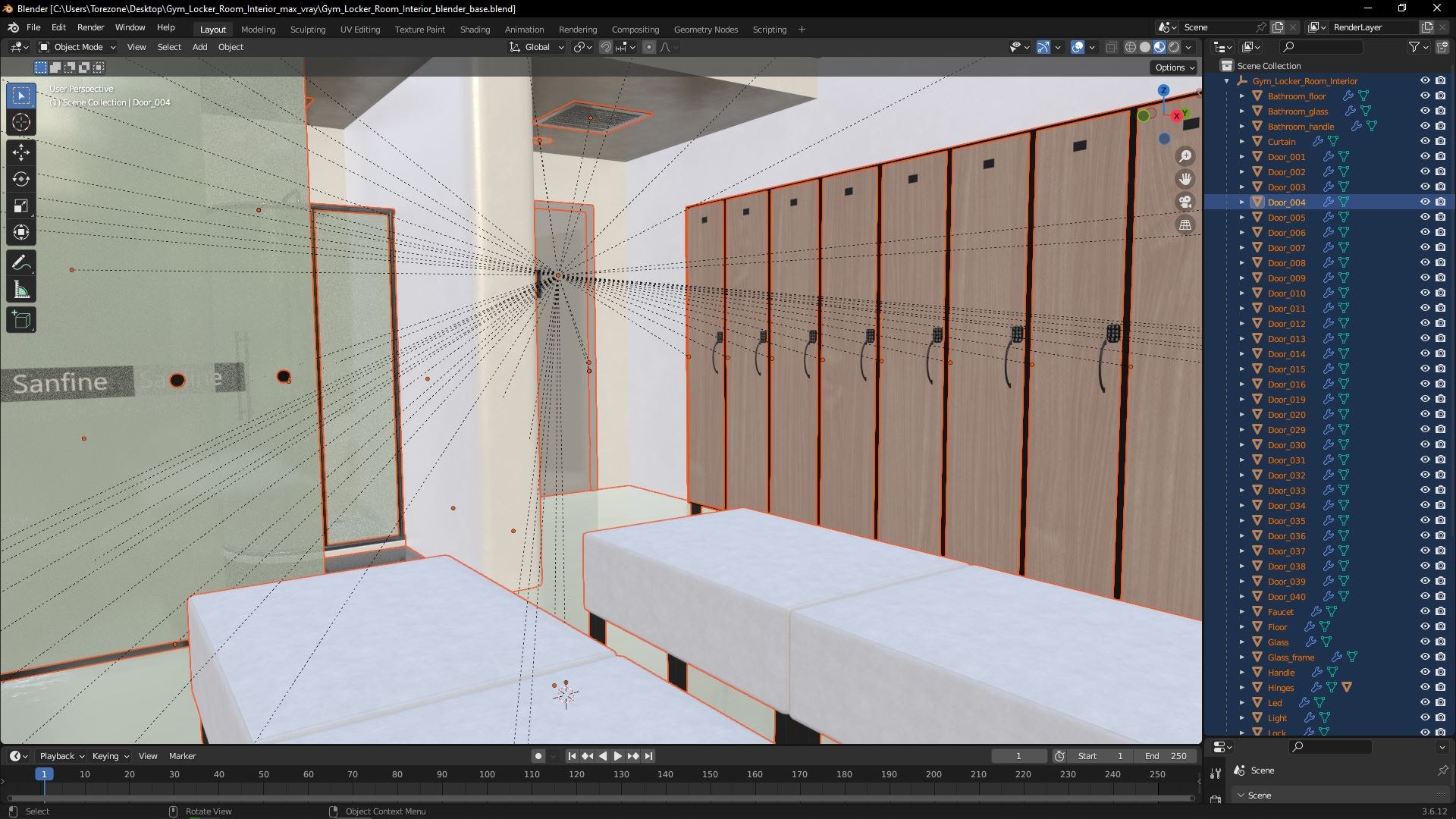
Task: Open the timeline Marker menu
Action: click(182, 756)
